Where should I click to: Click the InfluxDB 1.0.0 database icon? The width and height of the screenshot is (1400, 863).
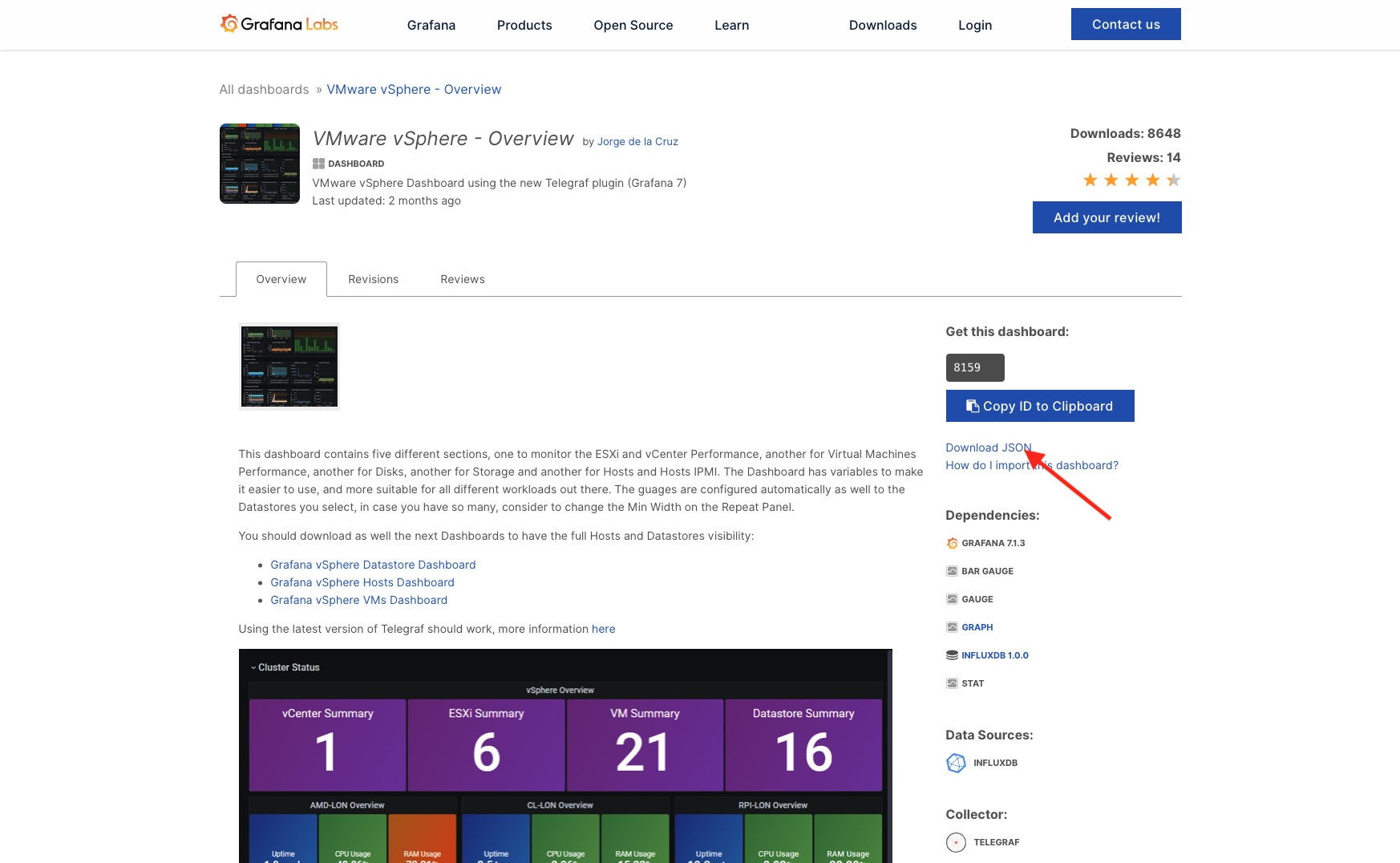pos(952,655)
